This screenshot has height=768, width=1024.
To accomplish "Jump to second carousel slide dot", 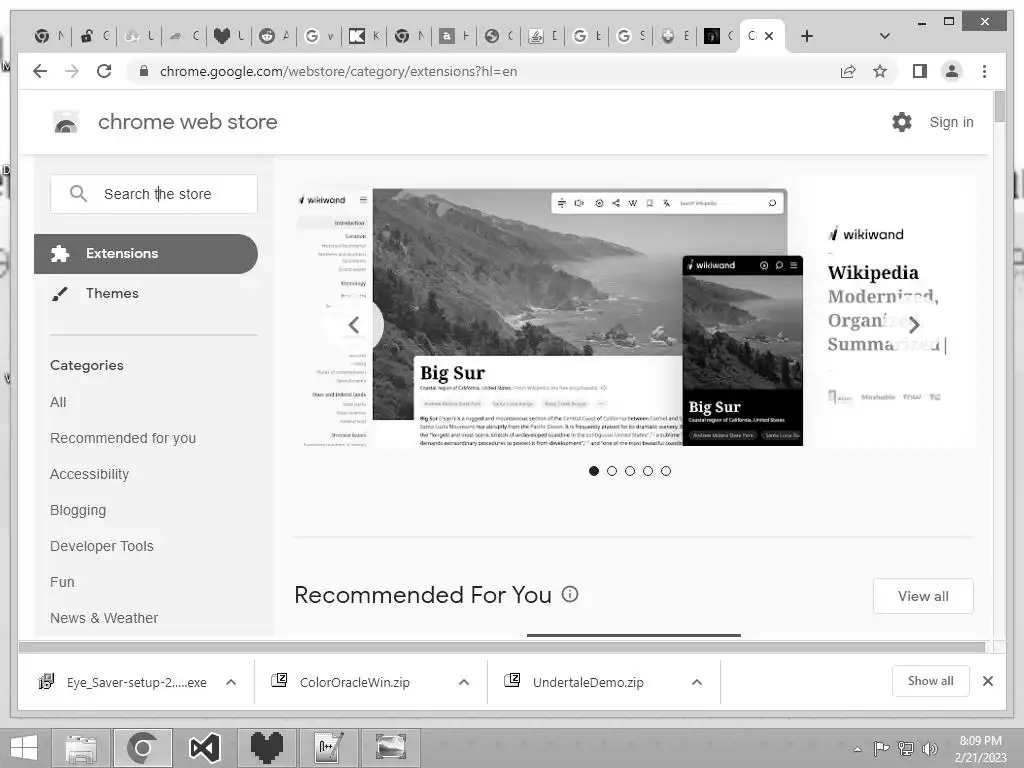I will (x=612, y=471).
